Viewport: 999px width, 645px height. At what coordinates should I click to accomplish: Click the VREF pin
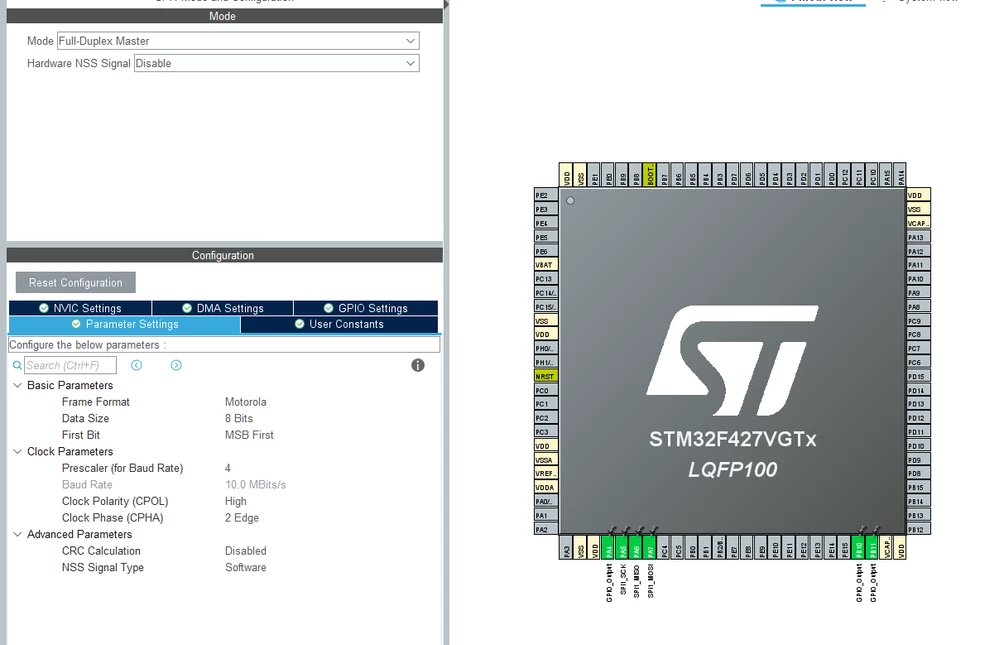545,473
